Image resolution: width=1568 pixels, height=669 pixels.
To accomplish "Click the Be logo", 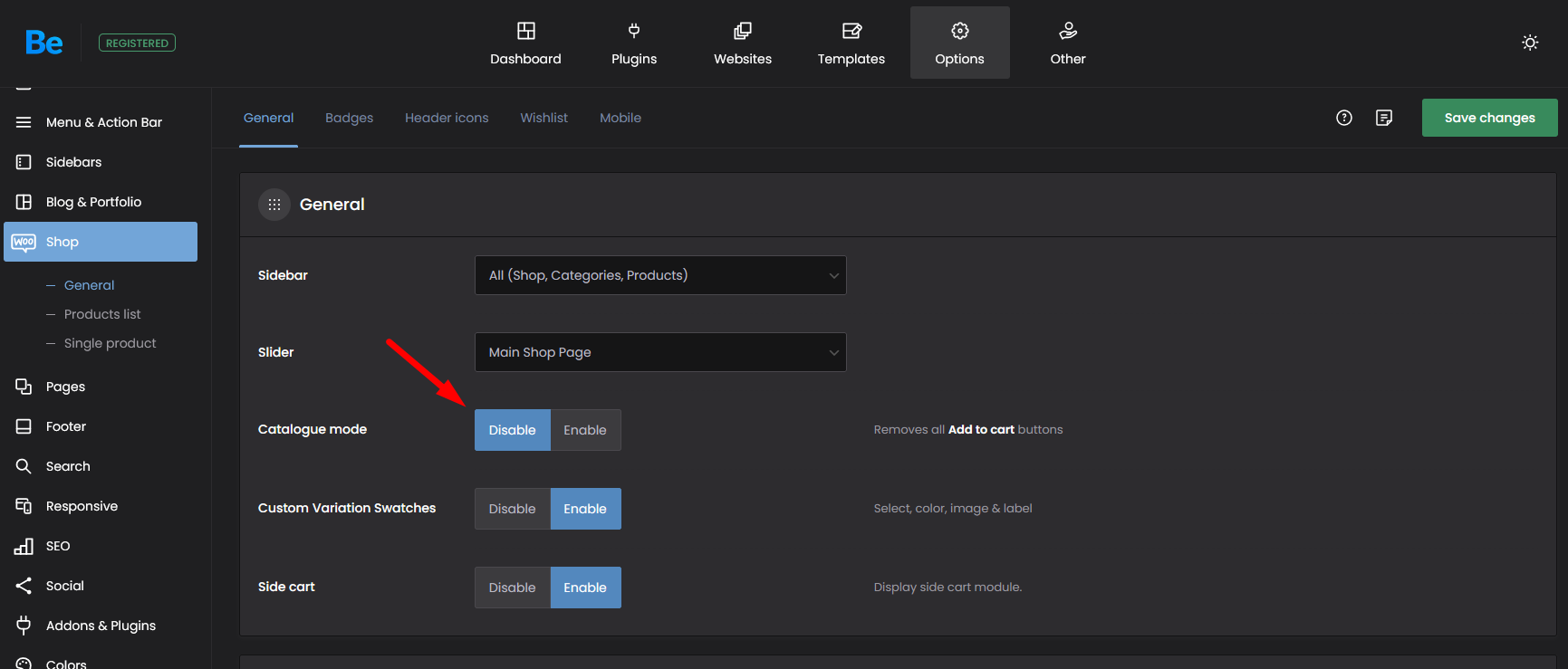I will pyautogui.click(x=43, y=43).
